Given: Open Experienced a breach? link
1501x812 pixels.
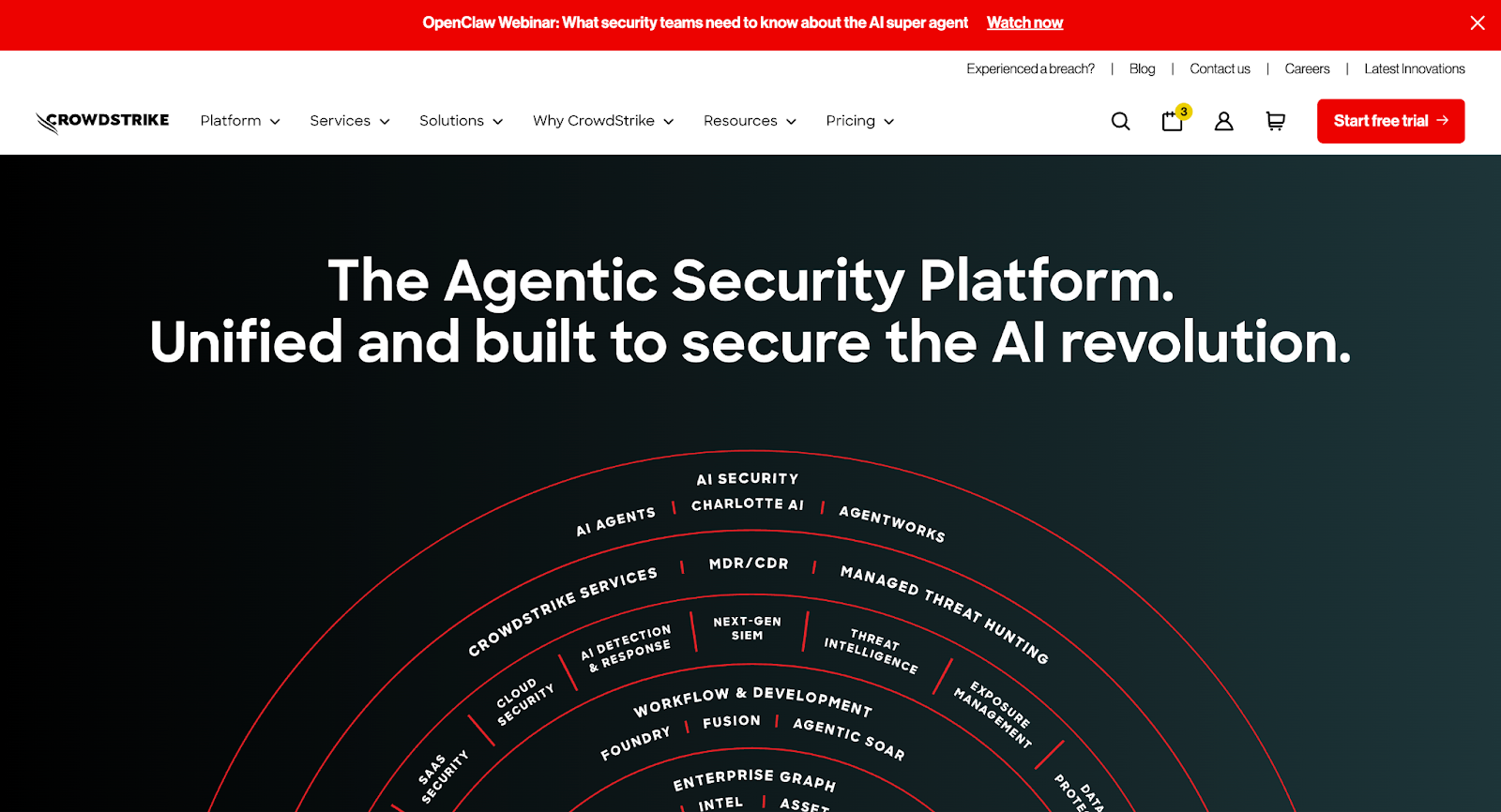Looking at the screenshot, I should pos(1030,68).
